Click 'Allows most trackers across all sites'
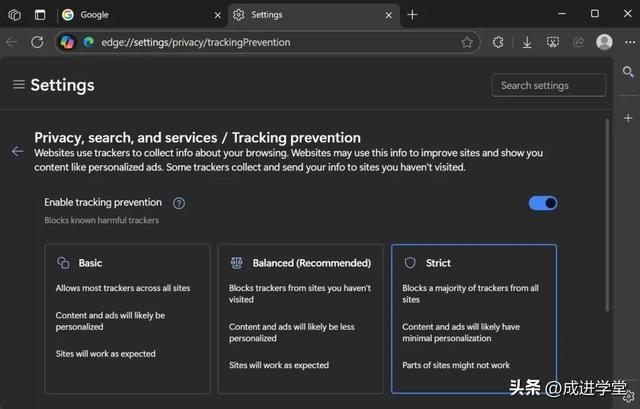This screenshot has height=409, width=640. coord(123,288)
